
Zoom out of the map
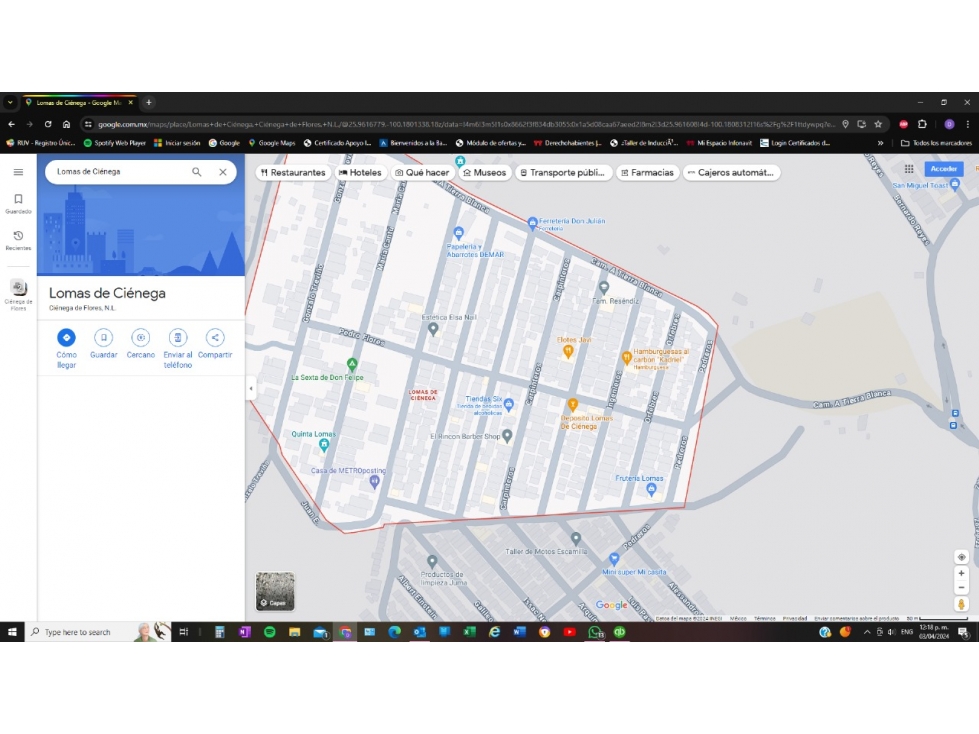click(x=962, y=587)
